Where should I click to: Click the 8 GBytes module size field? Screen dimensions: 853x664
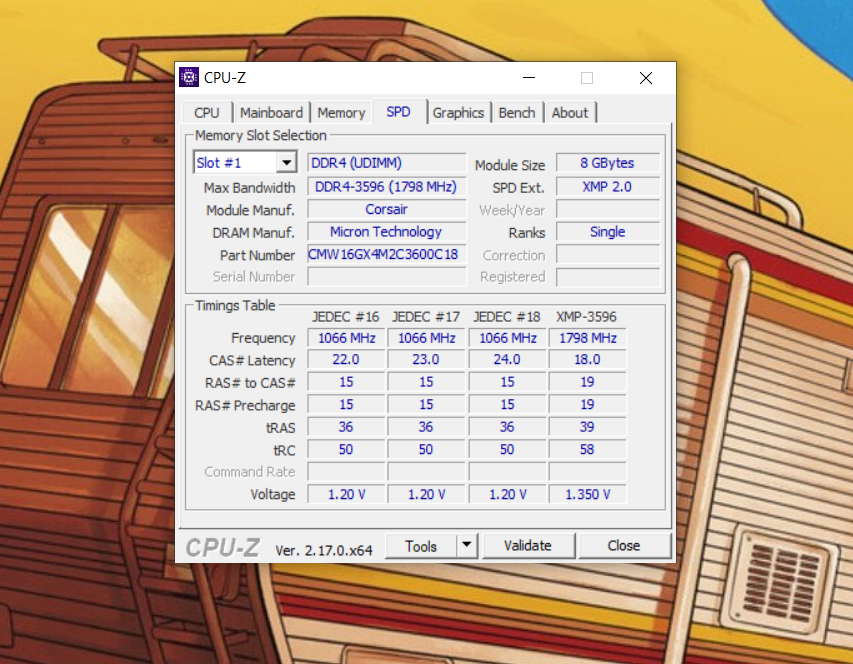click(x=607, y=162)
